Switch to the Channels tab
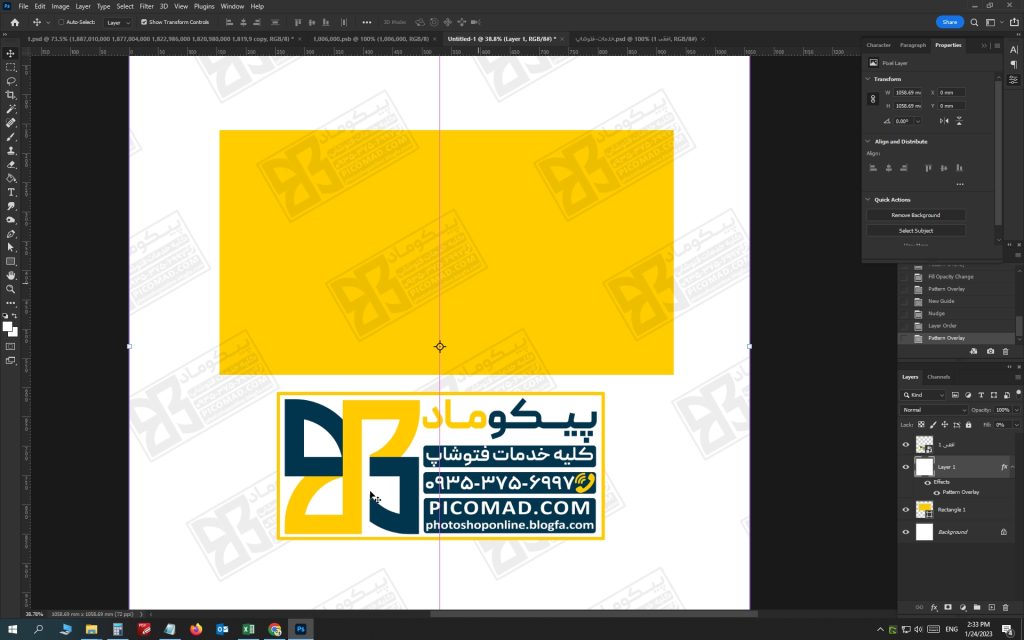Screen dimensions: 1024x640 pos(938,377)
